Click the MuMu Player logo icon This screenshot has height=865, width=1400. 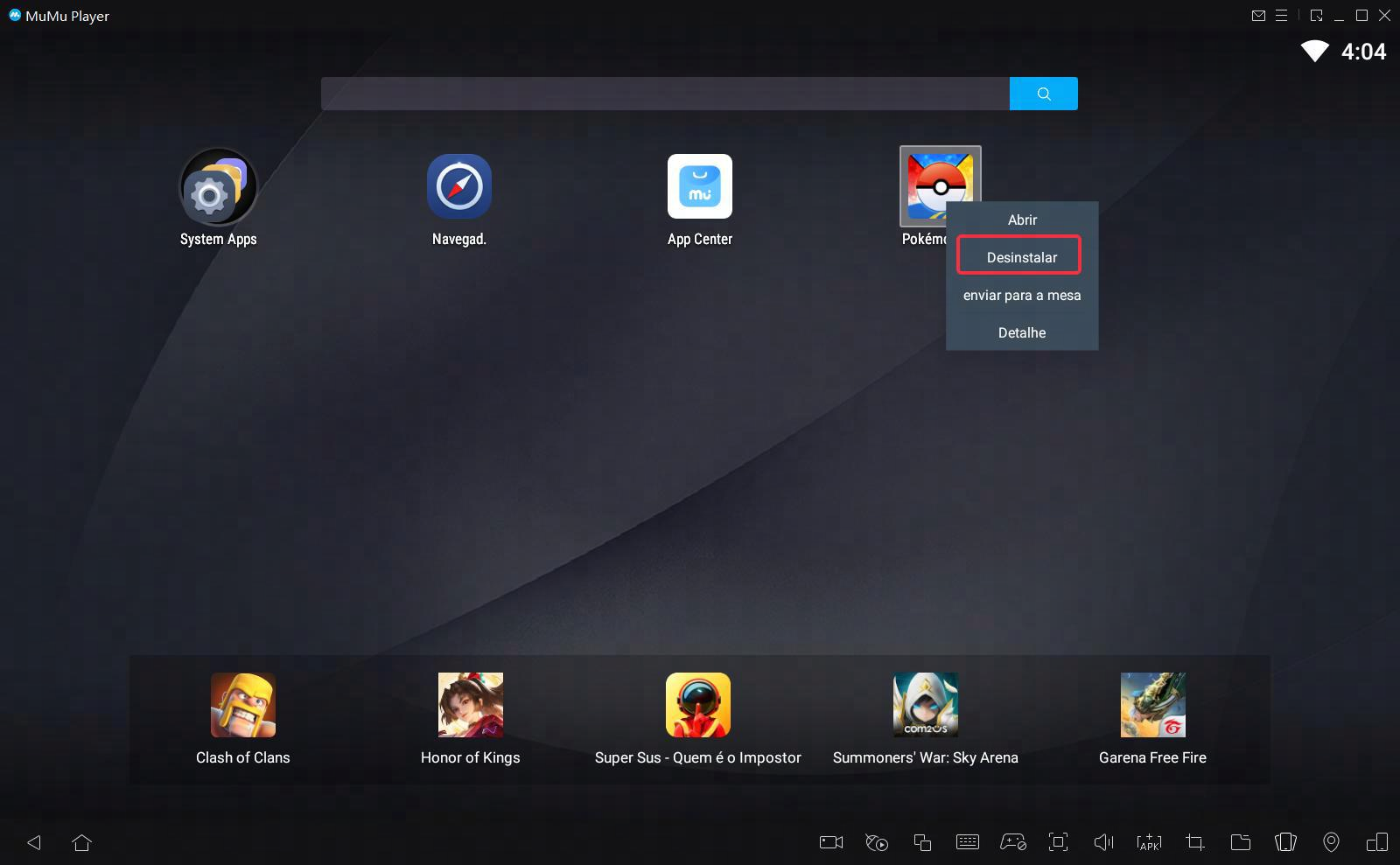14,15
